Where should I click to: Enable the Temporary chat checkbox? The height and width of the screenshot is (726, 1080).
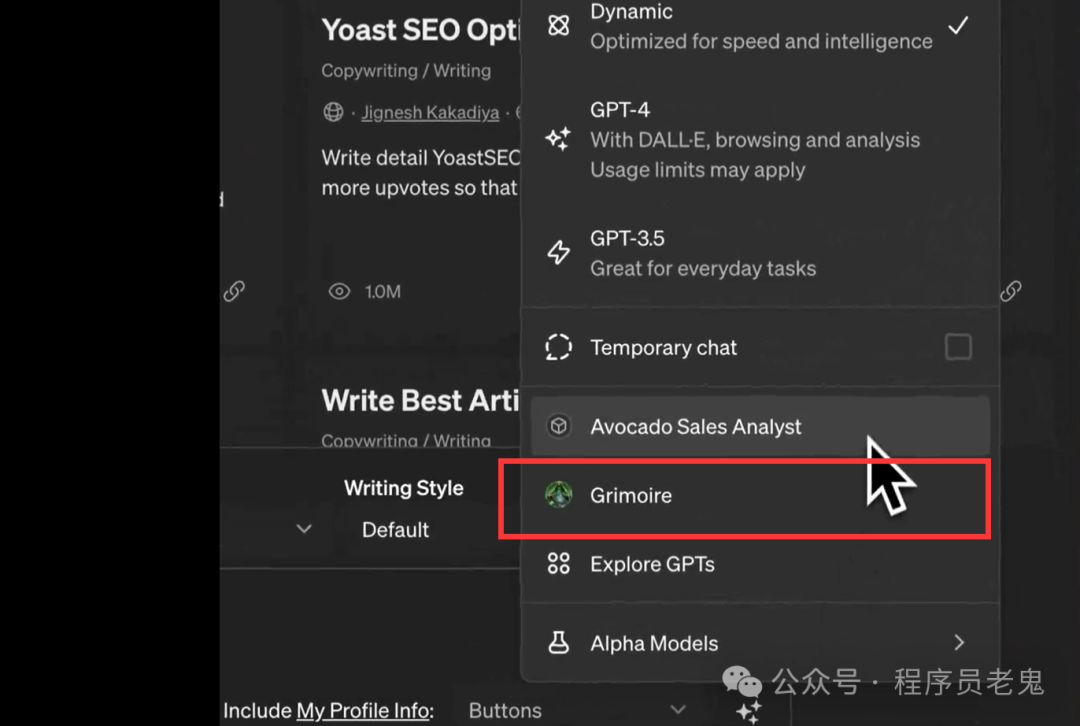pyautogui.click(x=958, y=347)
